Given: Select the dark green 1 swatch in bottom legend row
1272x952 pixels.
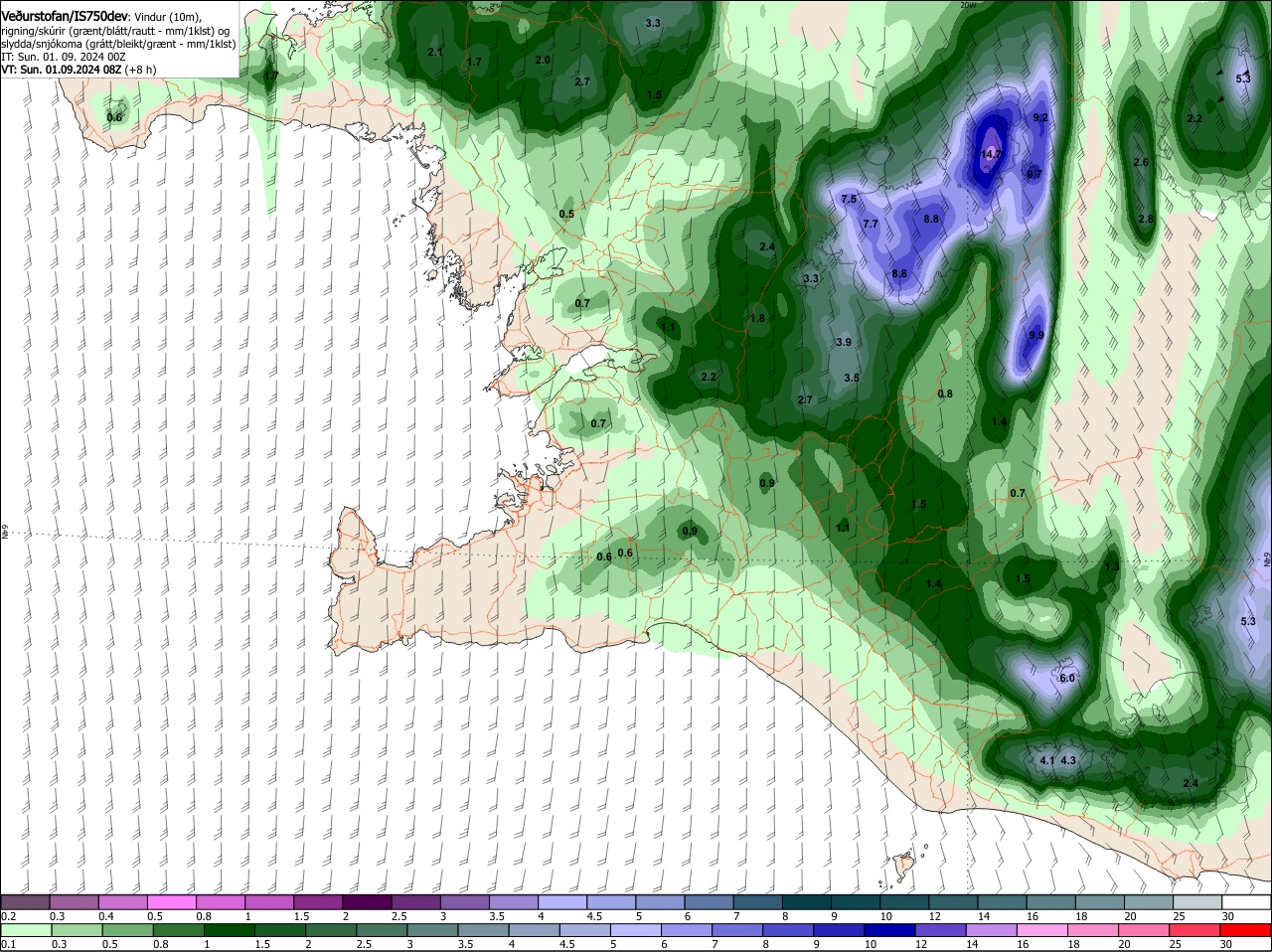Looking at the screenshot, I should 229,932.
